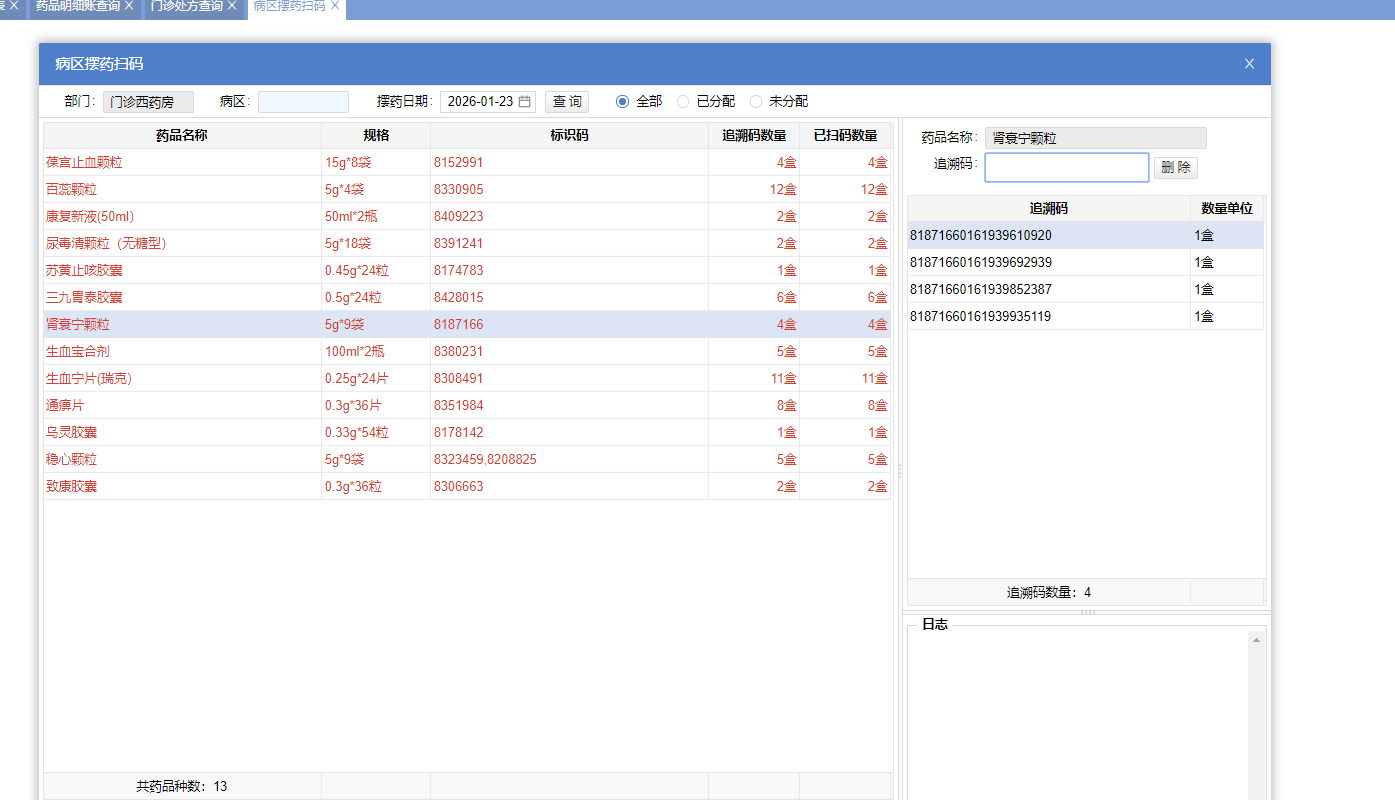Click the 部门 field showing 门诊西药房
The height and width of the screenshot is (800, 1395).
148,102
